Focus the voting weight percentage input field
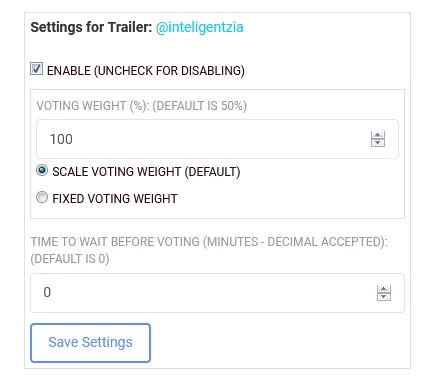Screen dimensions: 434x389 (217, 139)
